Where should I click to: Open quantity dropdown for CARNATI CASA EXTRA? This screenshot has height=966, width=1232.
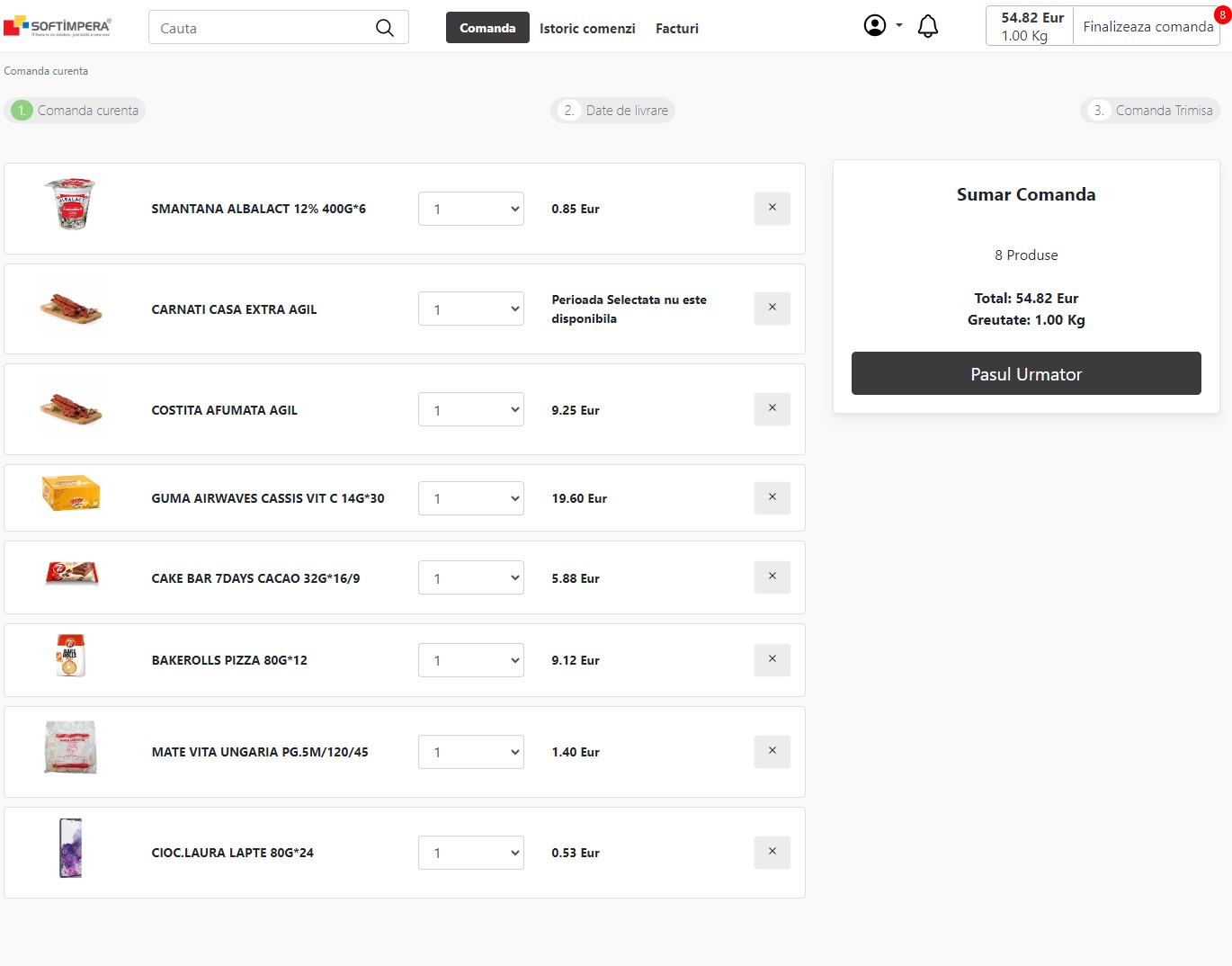pyautogui.click(x=471, y=309)
